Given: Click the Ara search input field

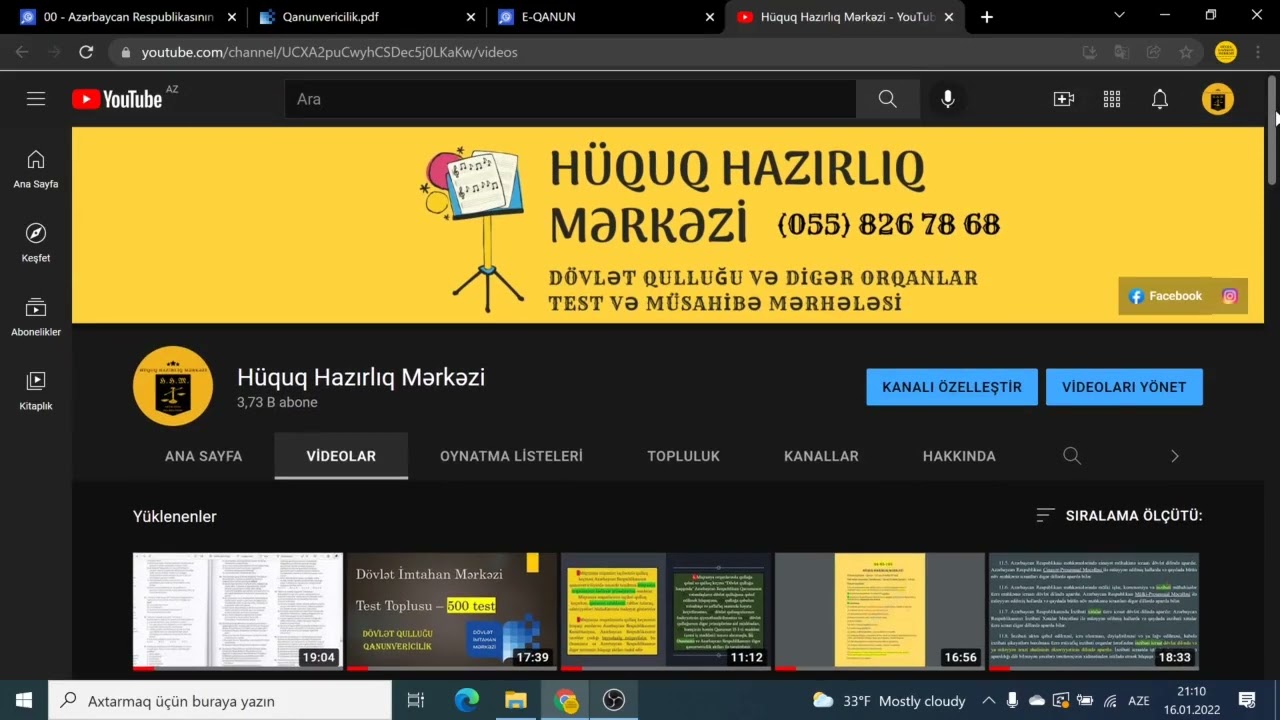Looking at the screenshot, I should (x=570, y=99).
